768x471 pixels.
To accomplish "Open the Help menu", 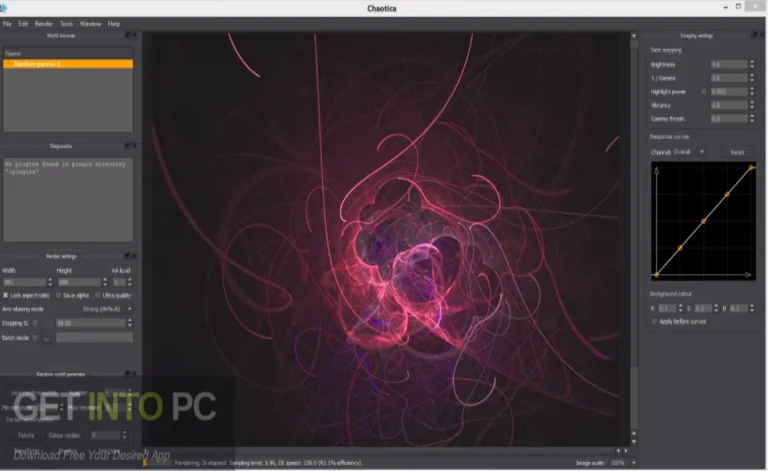I will click(x=114, y=24).
